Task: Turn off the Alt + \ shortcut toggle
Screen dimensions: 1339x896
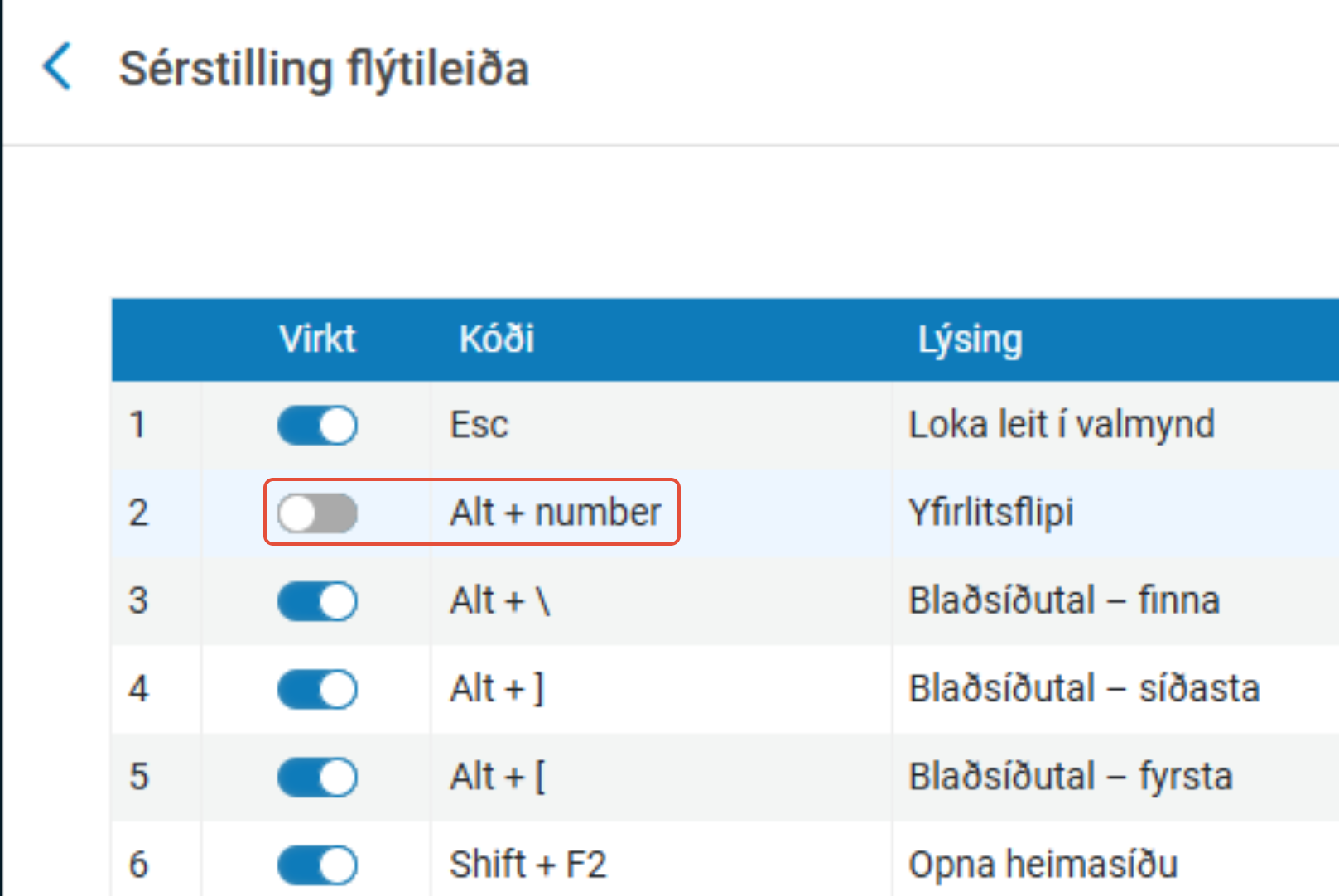Action: click(x=317, y=601)
